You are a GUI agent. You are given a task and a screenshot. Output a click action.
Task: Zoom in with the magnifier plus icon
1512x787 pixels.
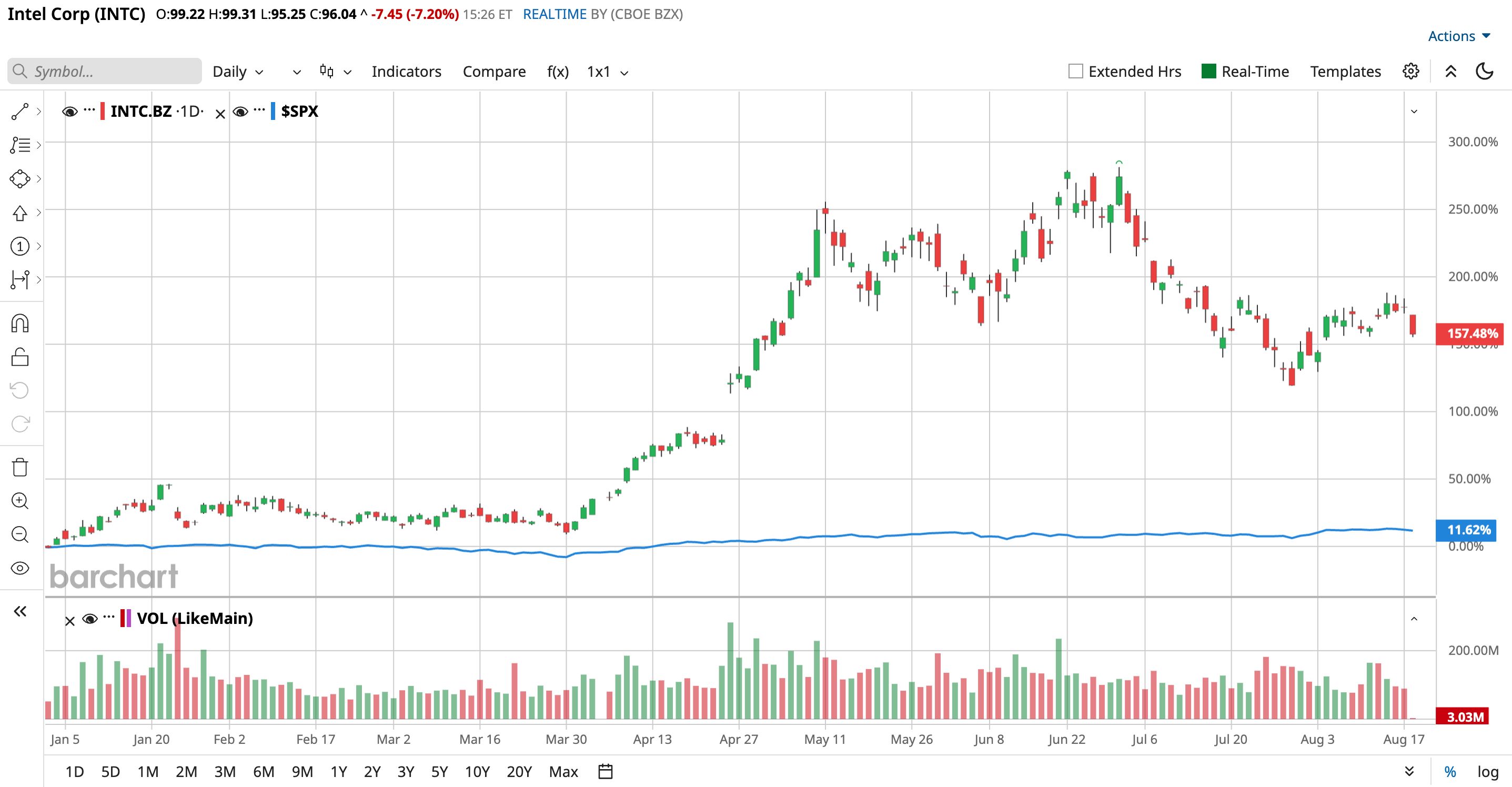[x=20, y=501]
